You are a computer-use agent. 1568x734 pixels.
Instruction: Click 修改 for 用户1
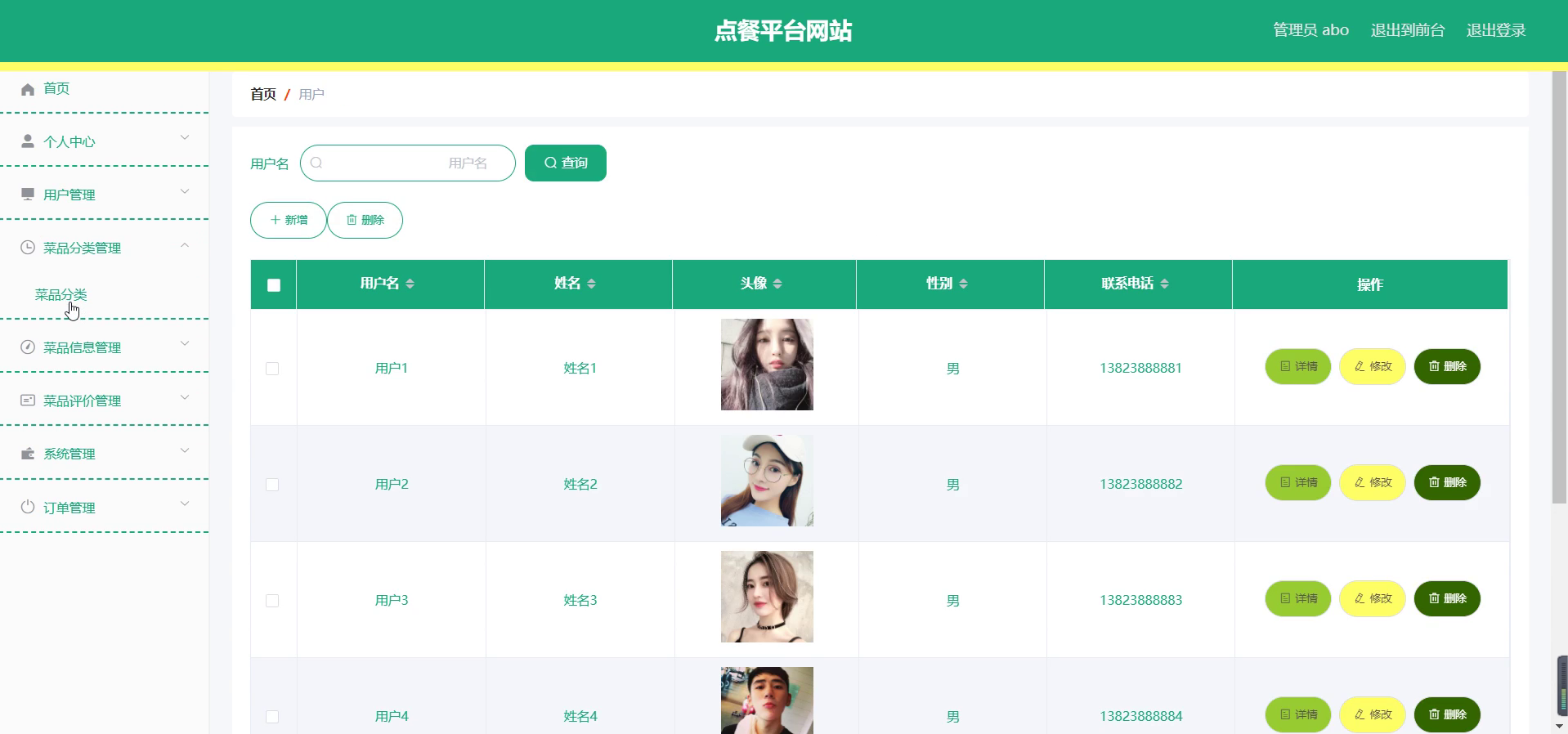pyautogui.click(x=1373, y=366)
